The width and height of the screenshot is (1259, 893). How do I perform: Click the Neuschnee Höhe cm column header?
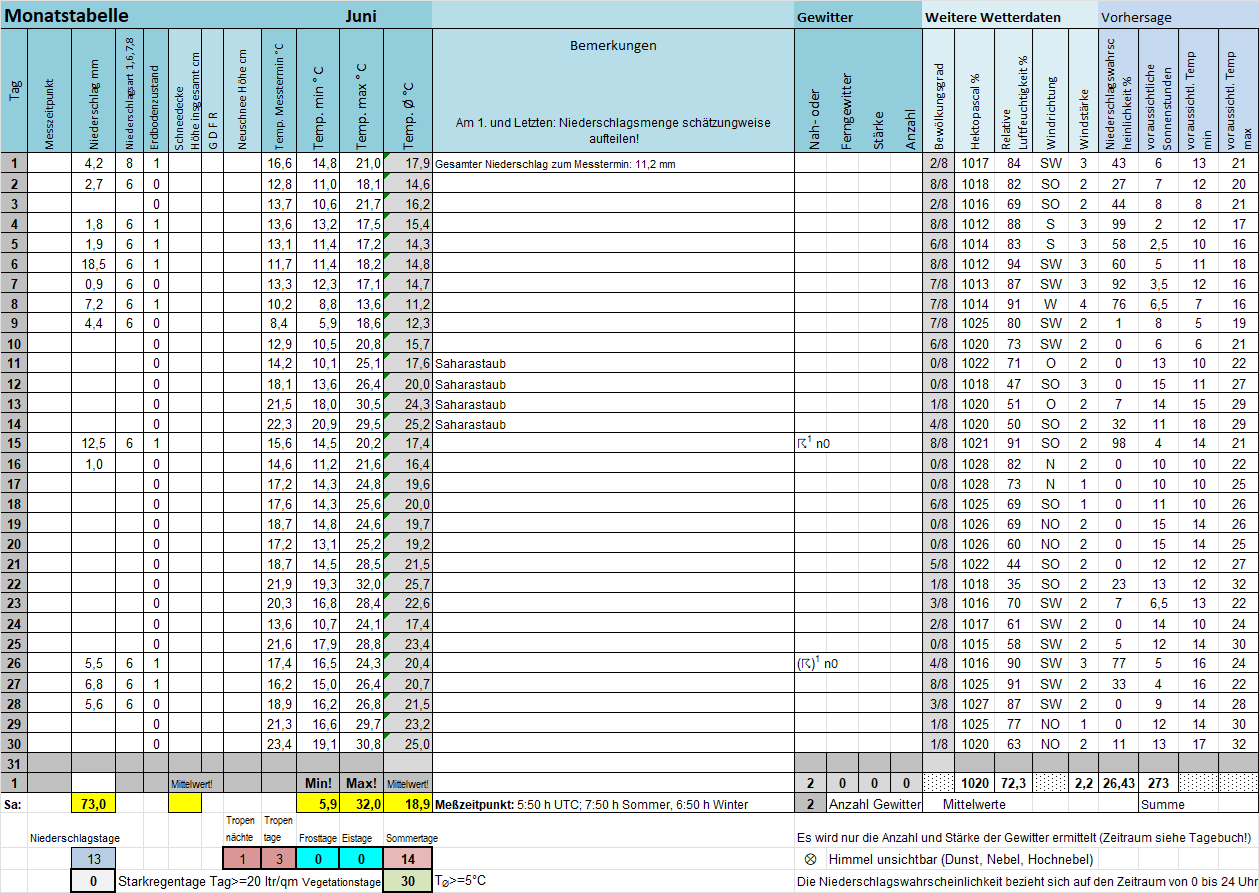pos(242,91)
